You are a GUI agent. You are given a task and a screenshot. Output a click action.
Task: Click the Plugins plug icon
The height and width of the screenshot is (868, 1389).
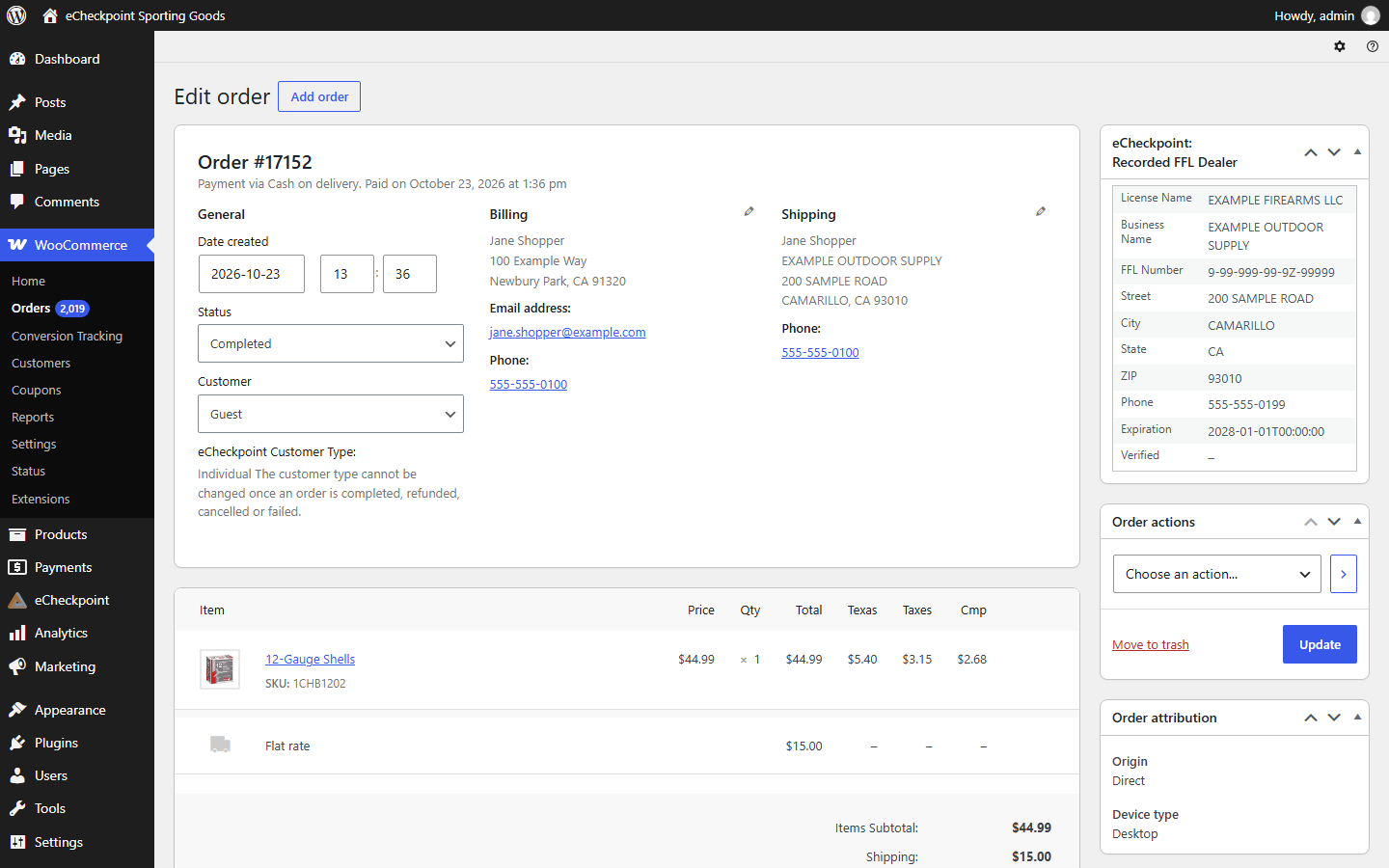[x=17, y=743]
